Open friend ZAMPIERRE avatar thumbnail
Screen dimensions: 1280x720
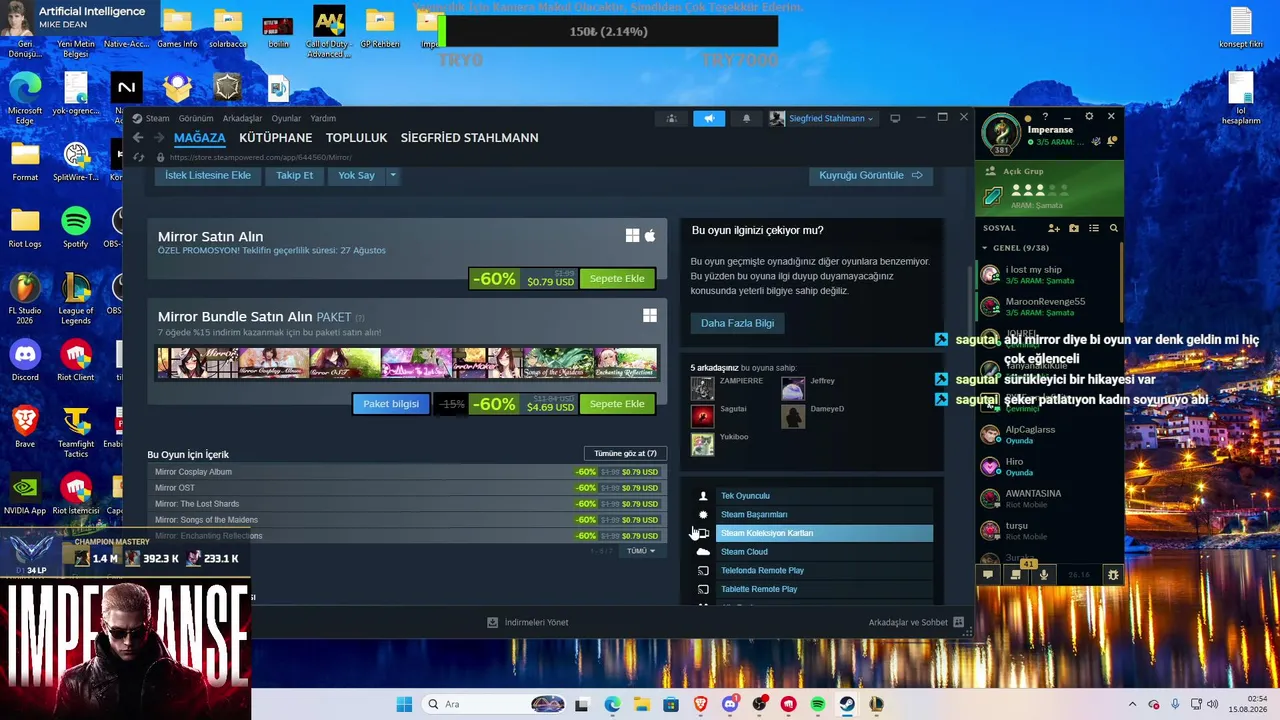point(703,387)
